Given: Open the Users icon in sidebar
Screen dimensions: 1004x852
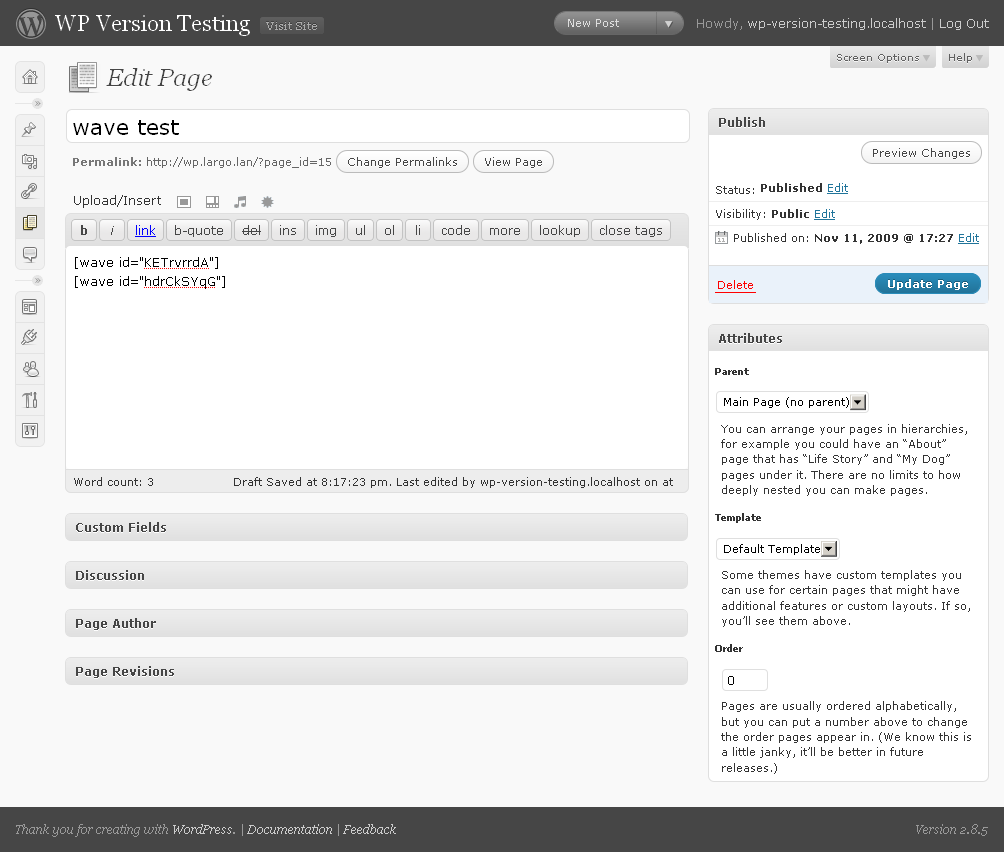Looking at the screenshot, I should pos(29,369).
